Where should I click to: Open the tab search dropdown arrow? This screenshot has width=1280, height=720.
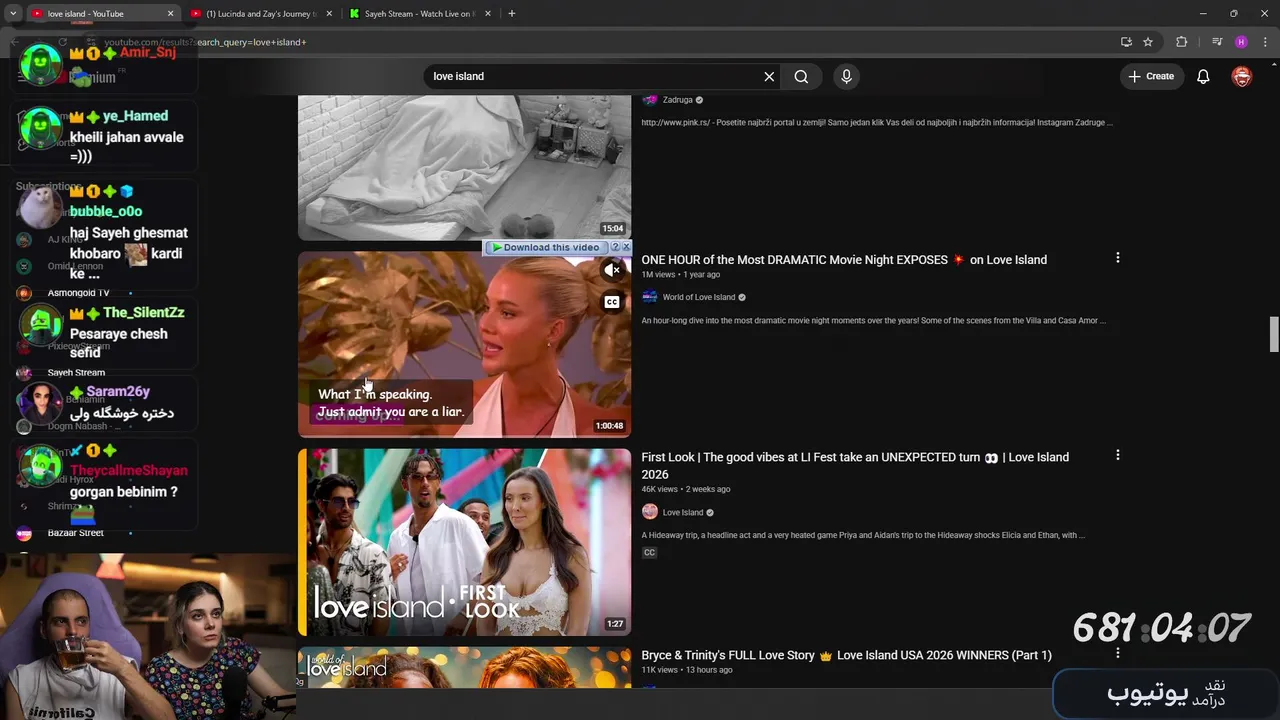pyautogui.click(x=13, y=14)
